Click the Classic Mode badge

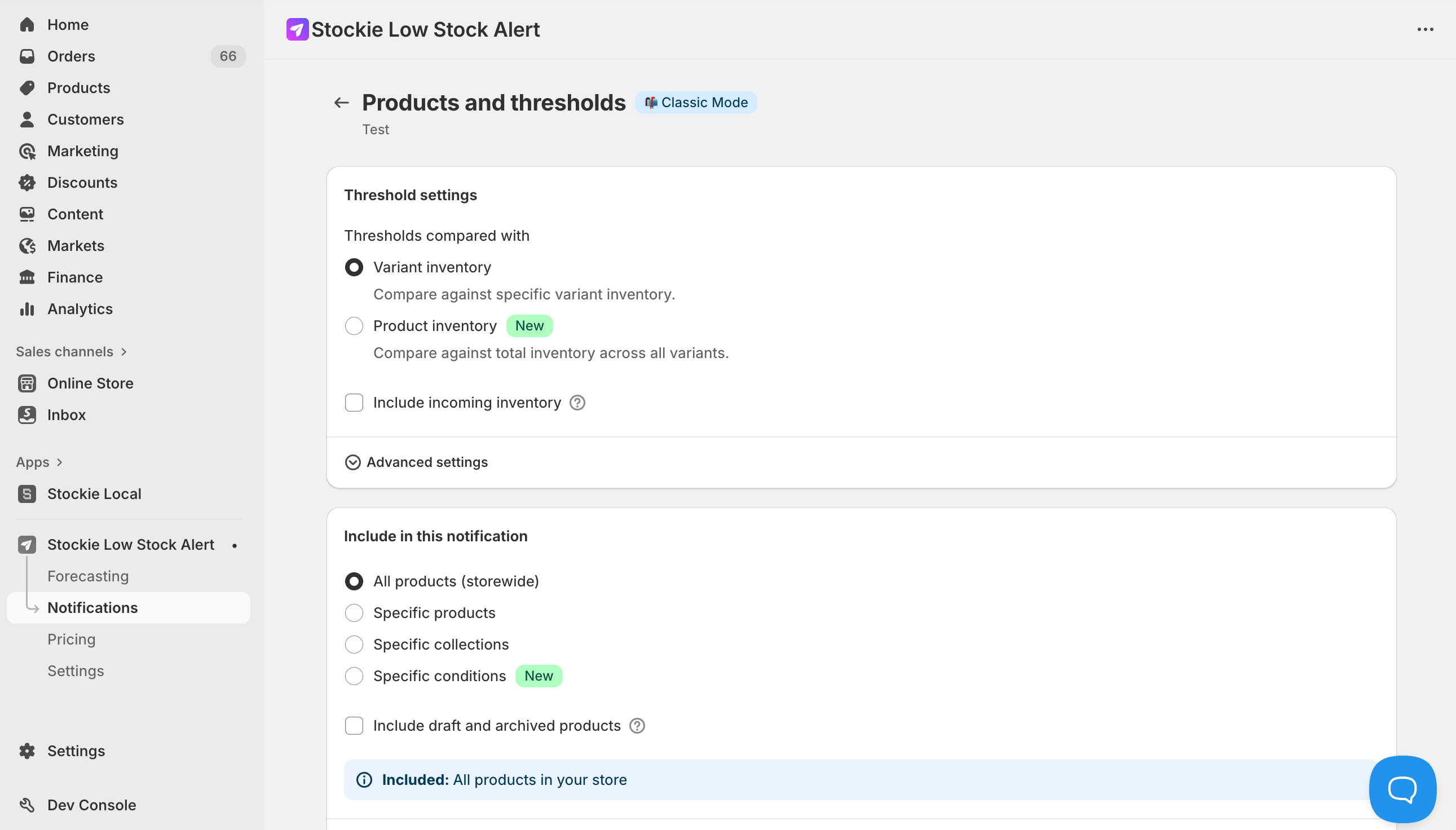[695, 103]
